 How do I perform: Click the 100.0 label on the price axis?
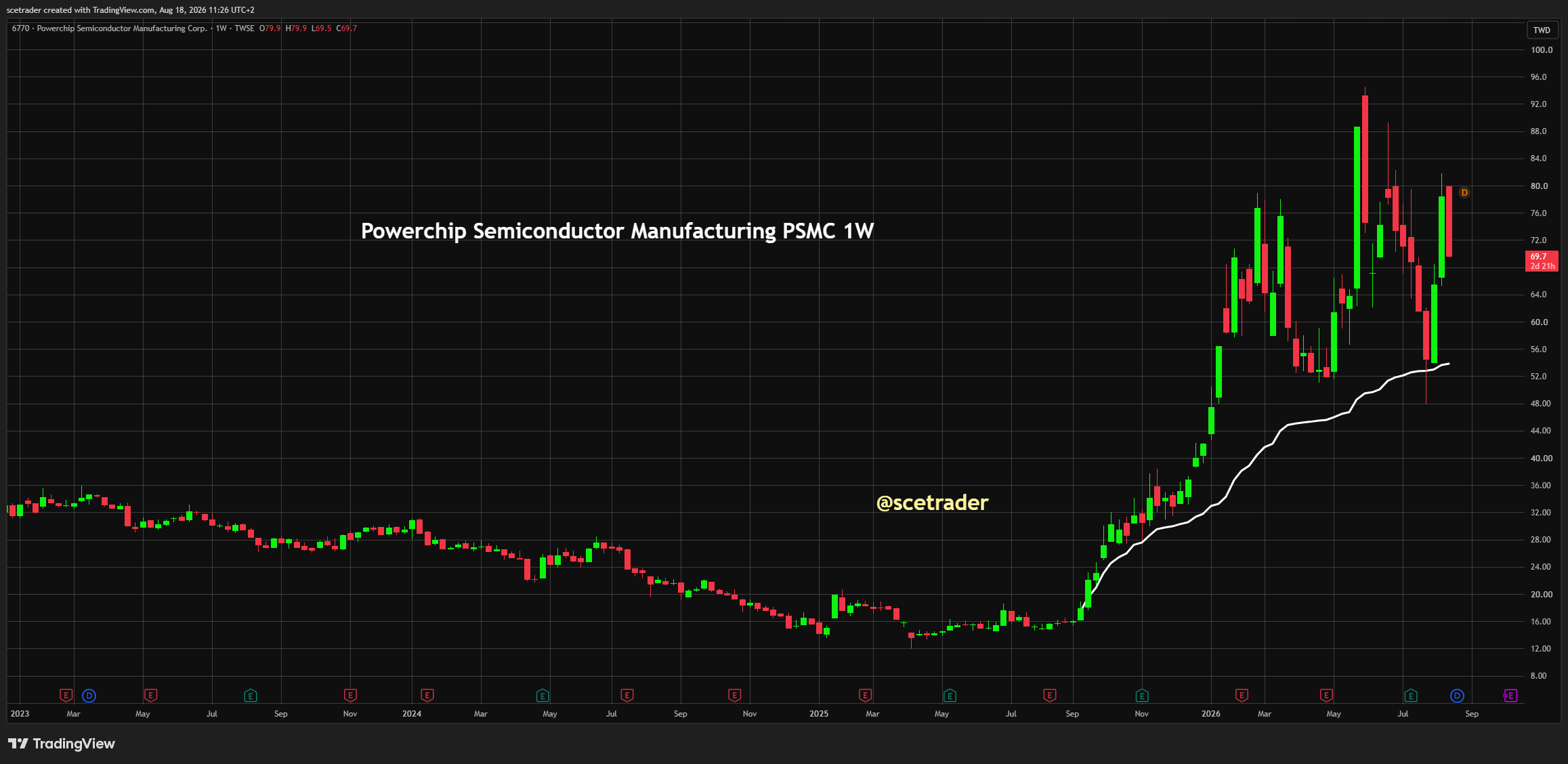click(x=1542, y=49)
